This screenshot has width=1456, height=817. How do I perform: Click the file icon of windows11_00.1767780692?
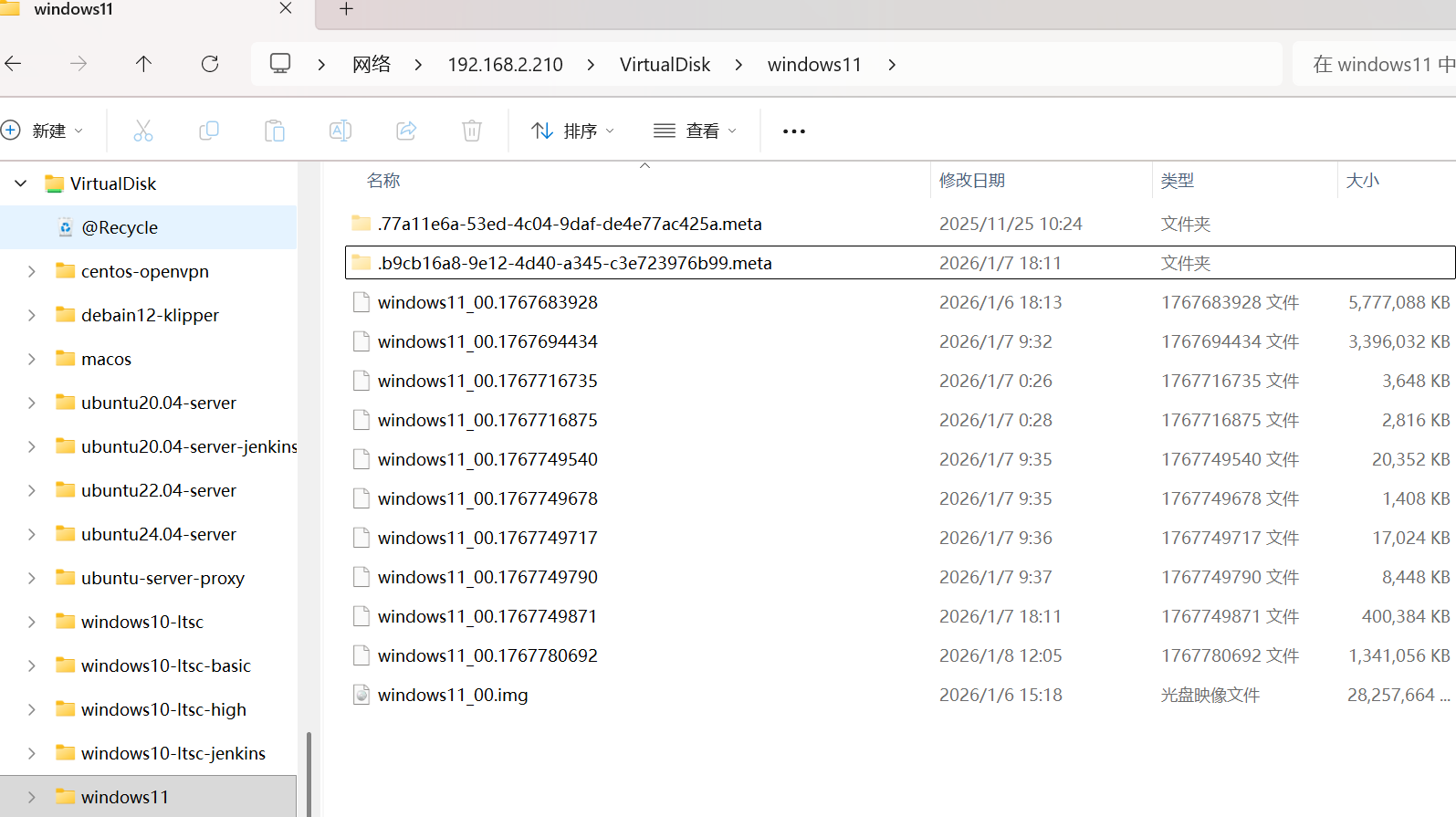click(x=361, y=655)
